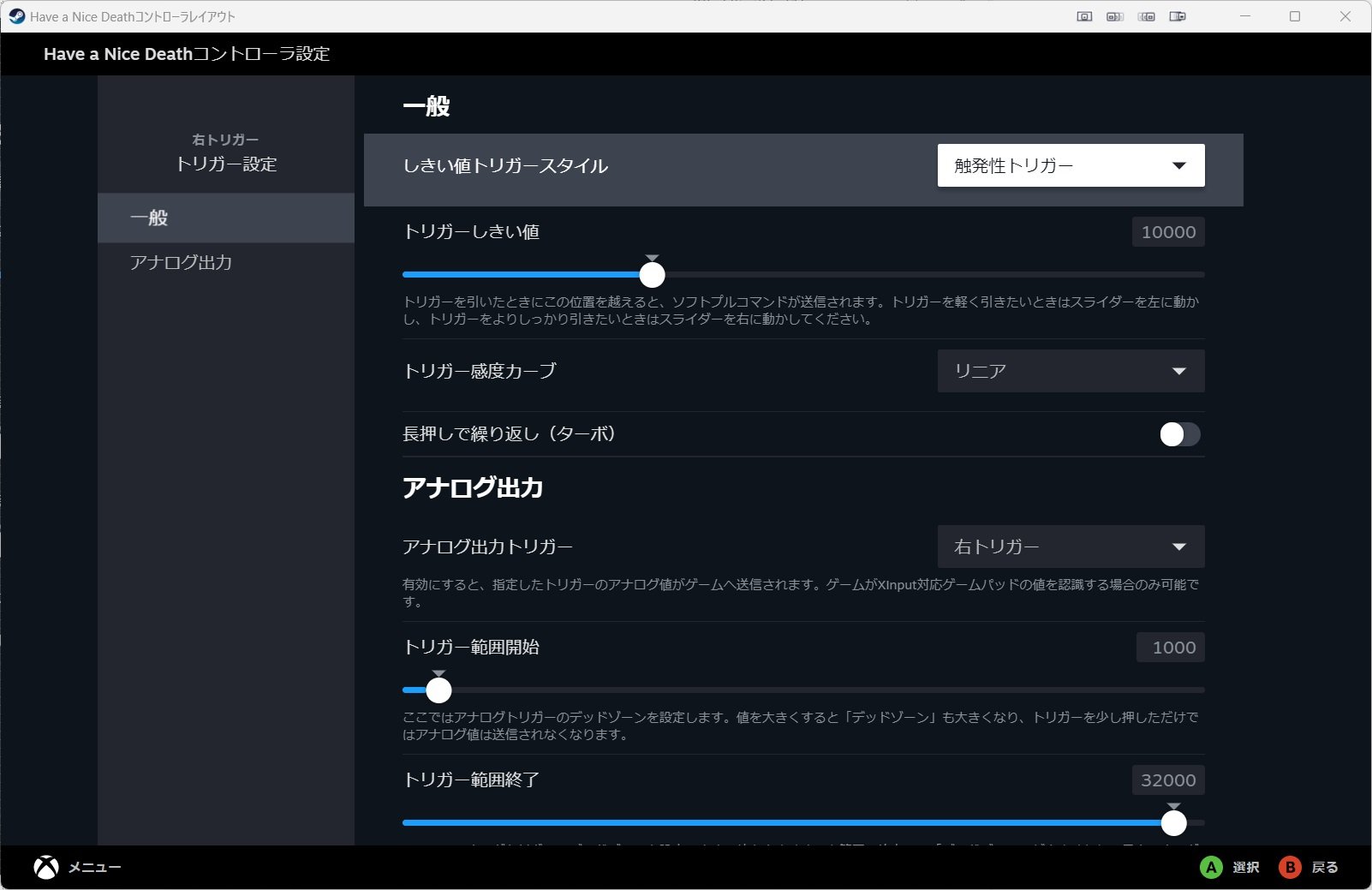Click トリガーしきい値 value field 10000

pos(1168,232)
